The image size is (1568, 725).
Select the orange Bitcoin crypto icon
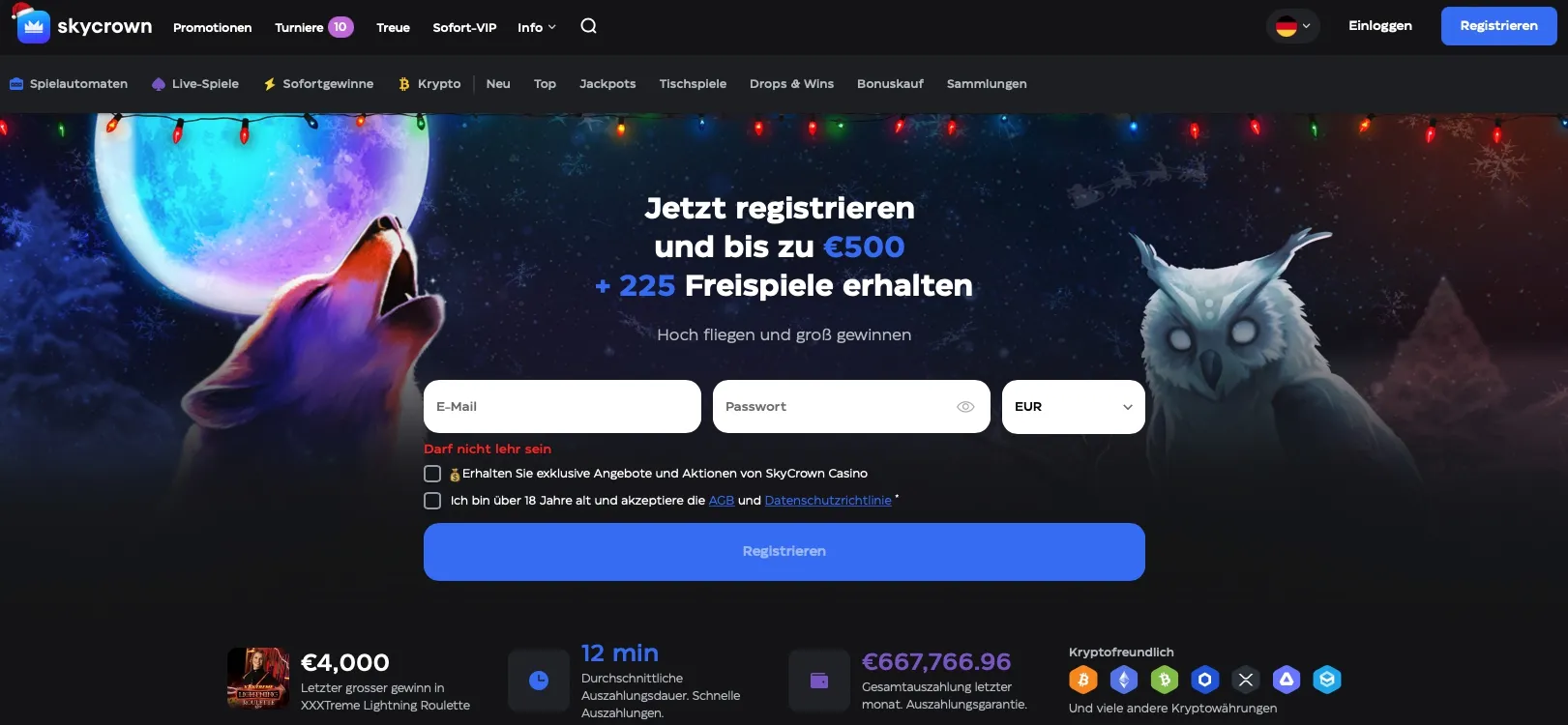(x=1083, y=680)
